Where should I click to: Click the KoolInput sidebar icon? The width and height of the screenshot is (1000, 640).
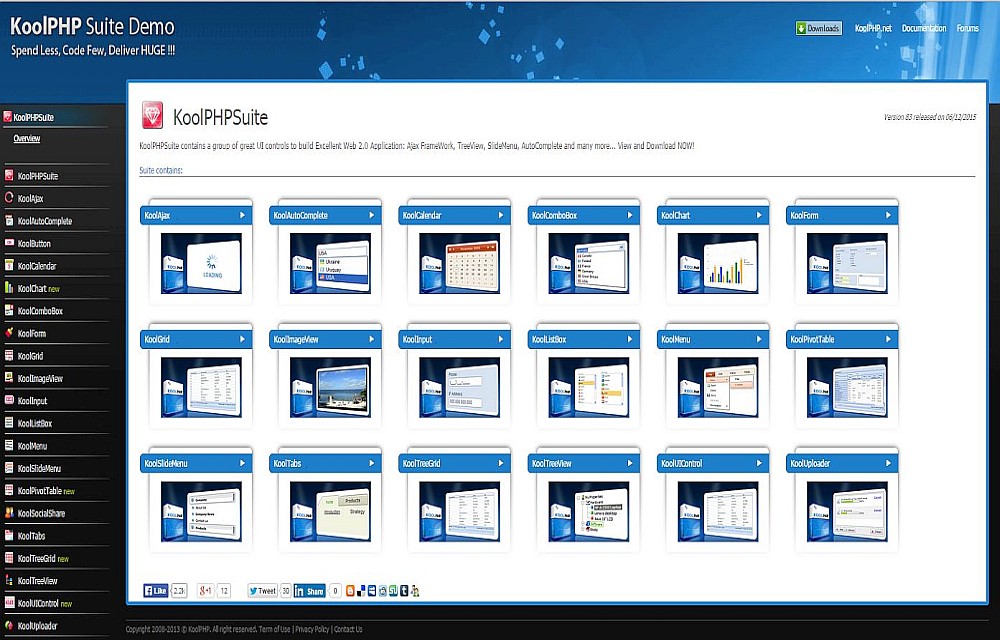(x=9, y=400)
